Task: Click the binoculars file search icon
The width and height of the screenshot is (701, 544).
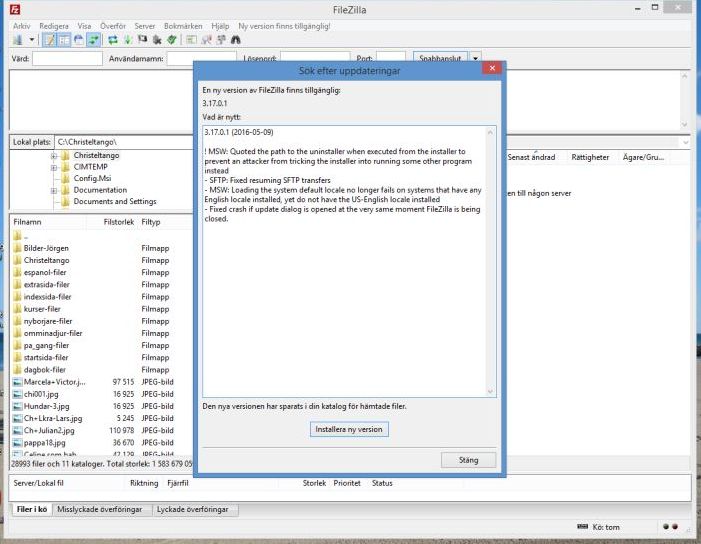Action: coord(236,40)
